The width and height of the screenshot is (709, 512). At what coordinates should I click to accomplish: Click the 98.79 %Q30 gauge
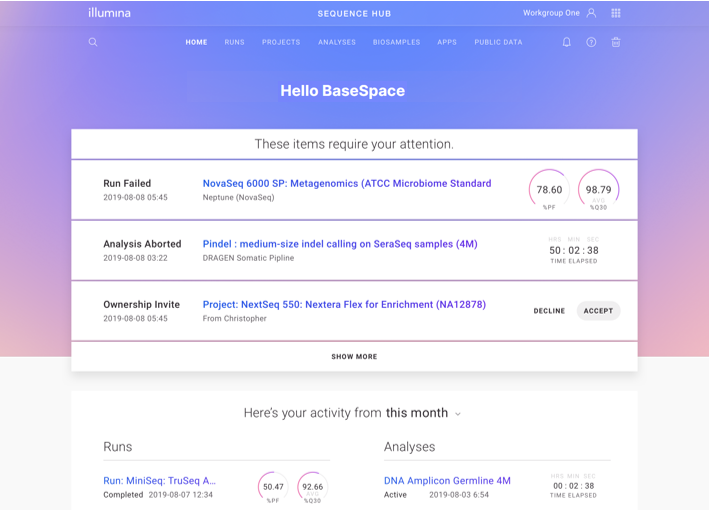(x=598, y=190)
